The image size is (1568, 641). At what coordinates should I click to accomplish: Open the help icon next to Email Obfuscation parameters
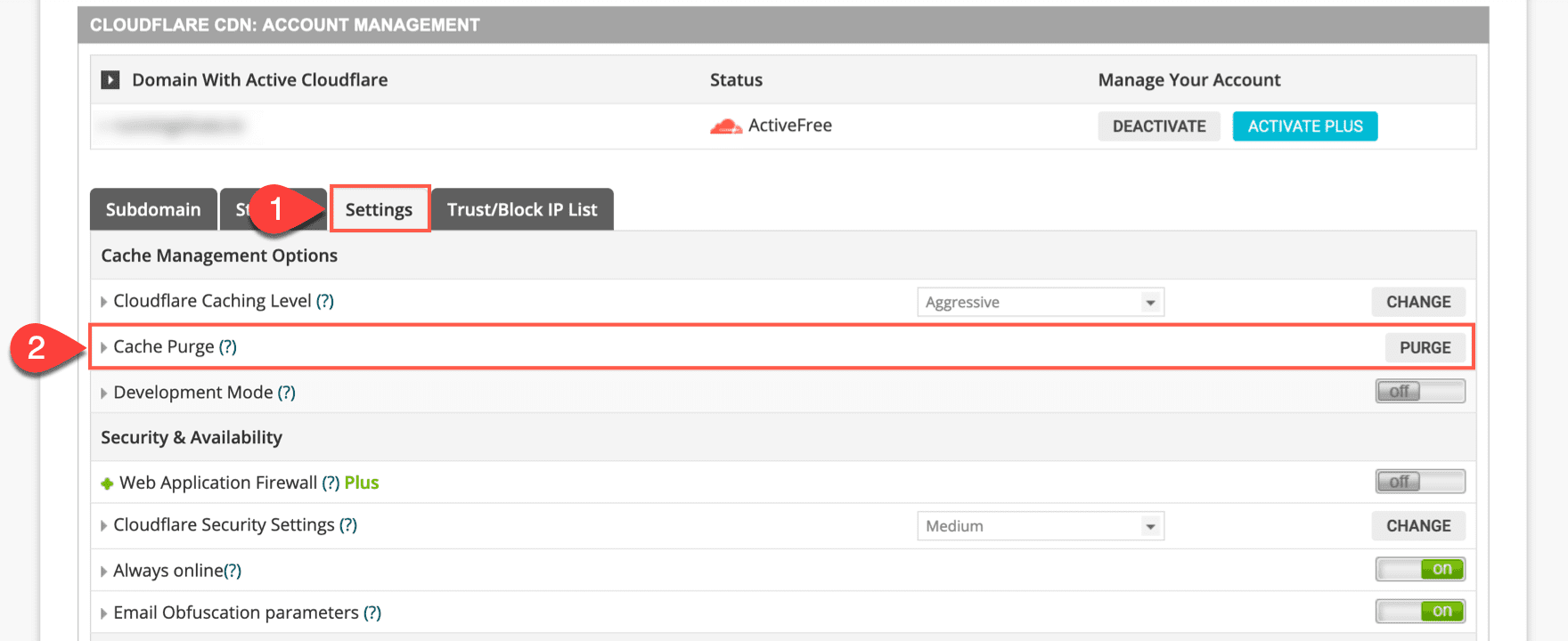coord(372,613)
